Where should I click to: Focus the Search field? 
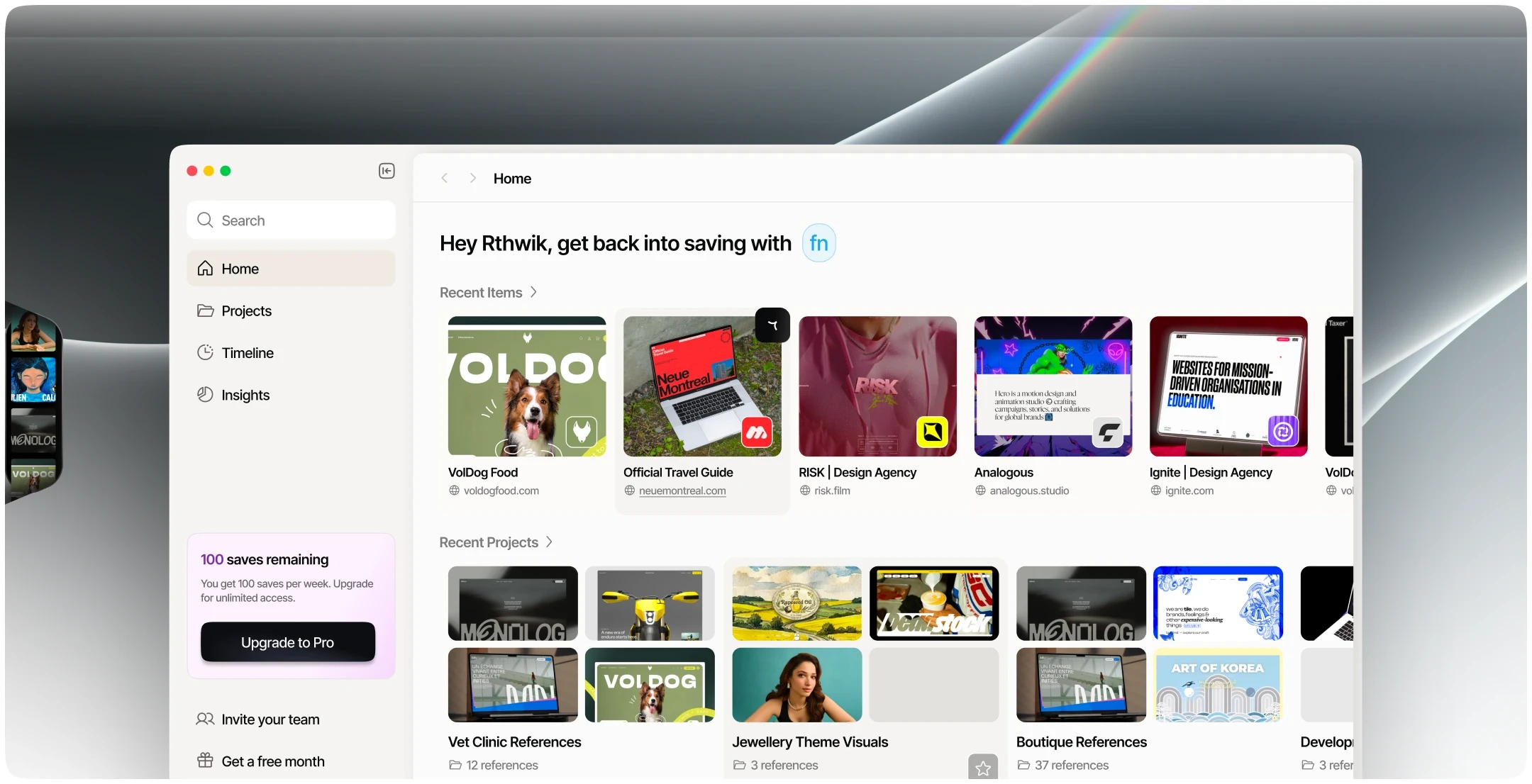click(x=291, y=220)
